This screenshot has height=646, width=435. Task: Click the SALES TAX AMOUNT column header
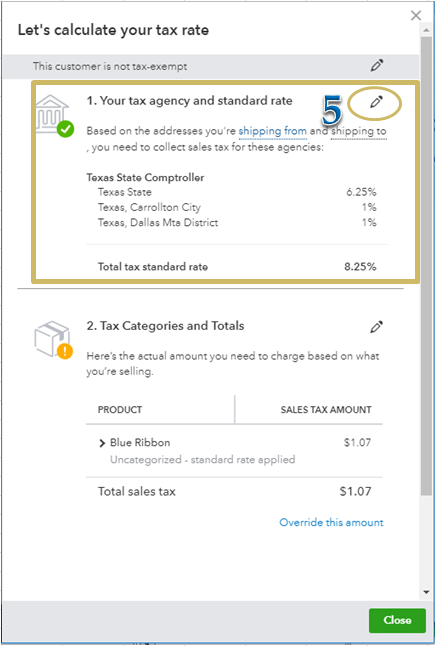click(x=326, y=410)
